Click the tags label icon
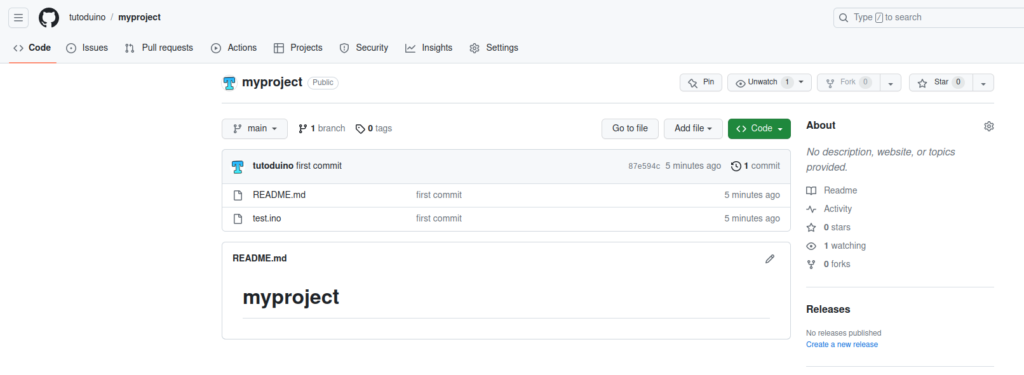The height and width of the screenshot is (375, 1024). point(360,129)
